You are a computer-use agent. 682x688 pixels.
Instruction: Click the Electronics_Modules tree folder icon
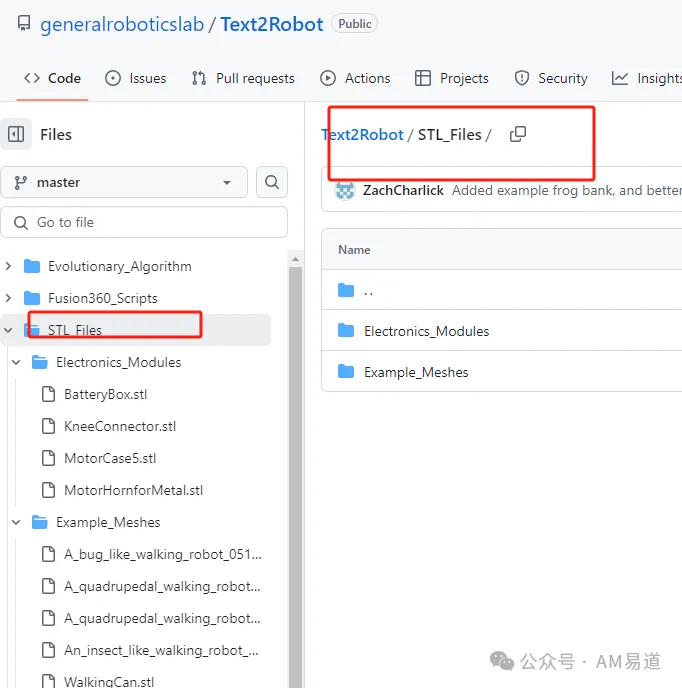coord(39,362)
